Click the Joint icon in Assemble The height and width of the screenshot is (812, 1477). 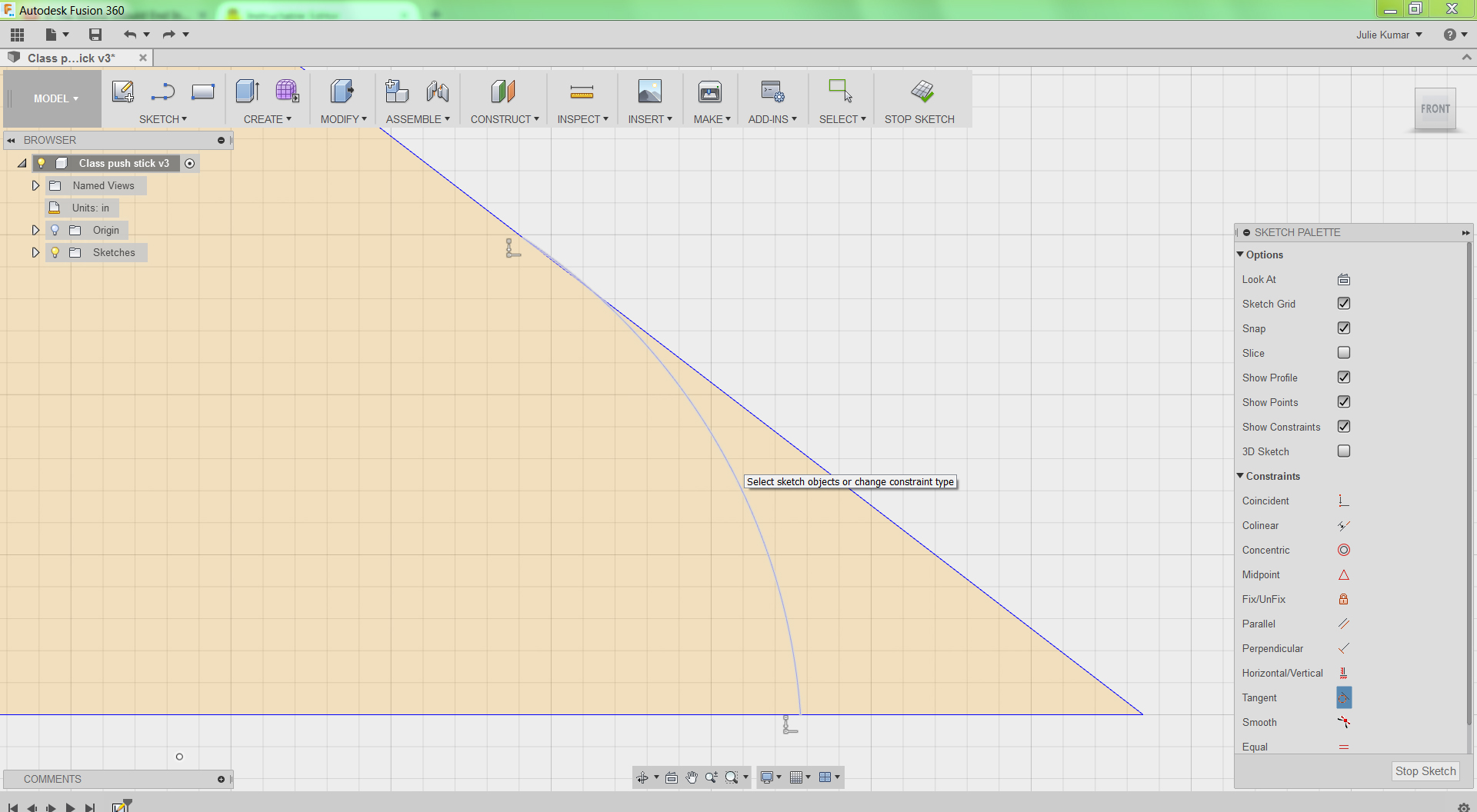438,92
